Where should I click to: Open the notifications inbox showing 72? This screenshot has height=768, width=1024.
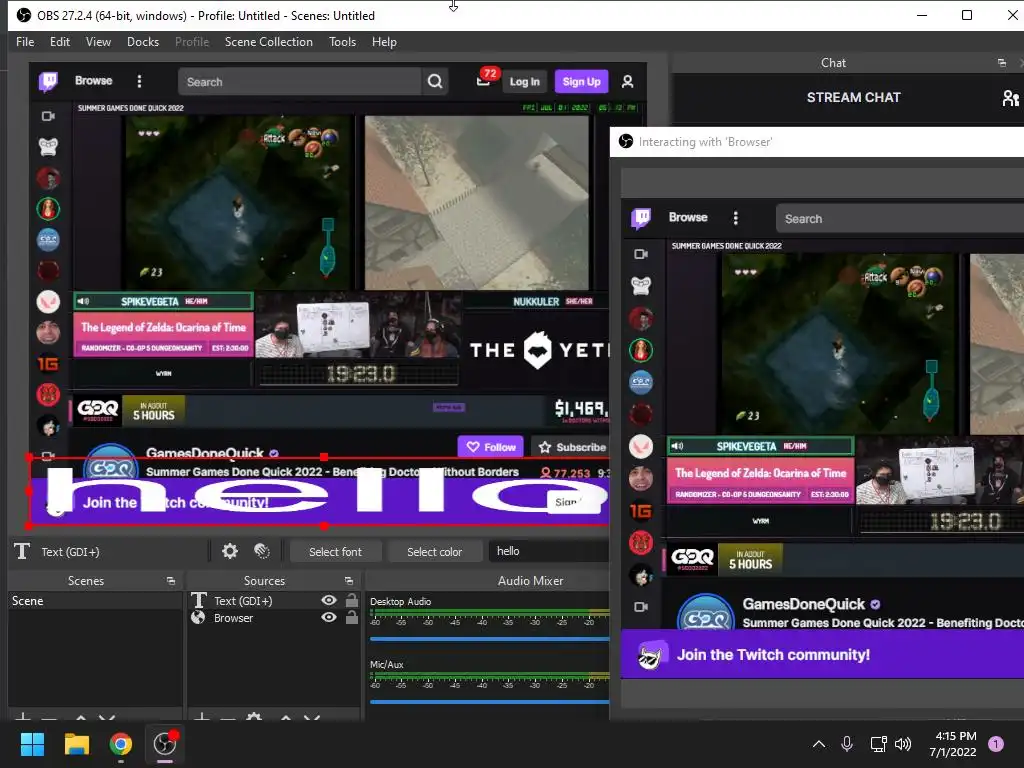click(x=484, y=81)
